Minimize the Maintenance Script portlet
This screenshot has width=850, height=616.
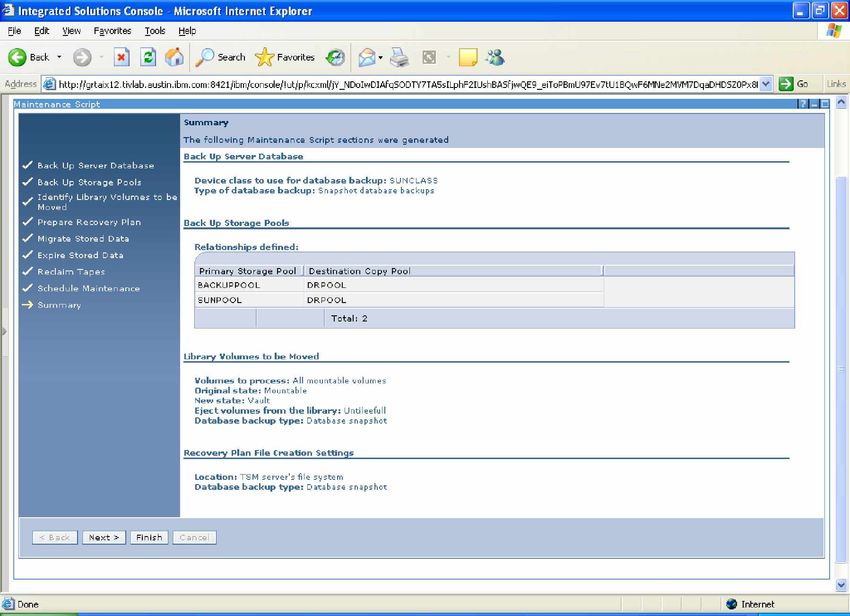point(814,104)
